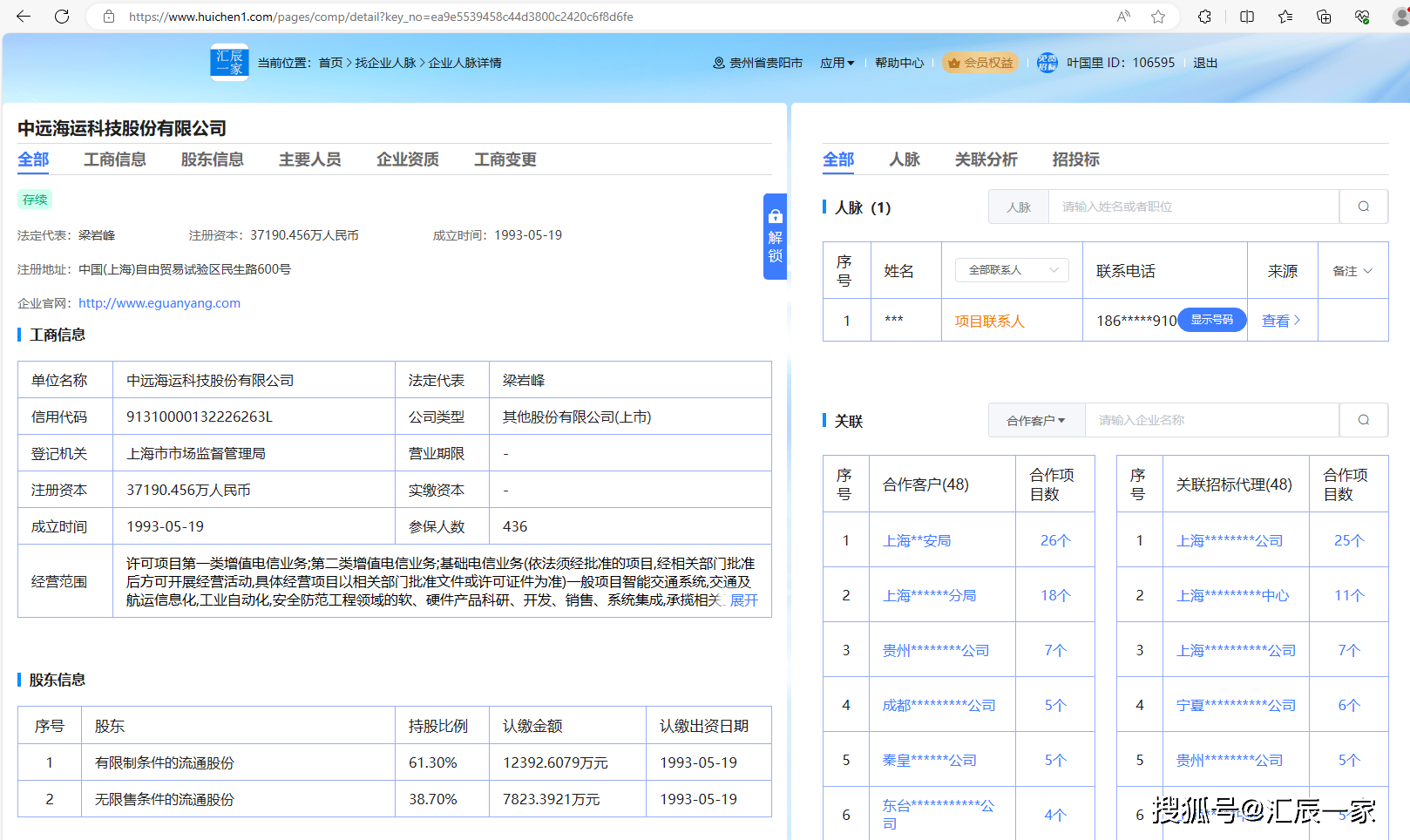Open the read aloud icon in the address bar
The image size is (1410, 840).
(1123, 17)
